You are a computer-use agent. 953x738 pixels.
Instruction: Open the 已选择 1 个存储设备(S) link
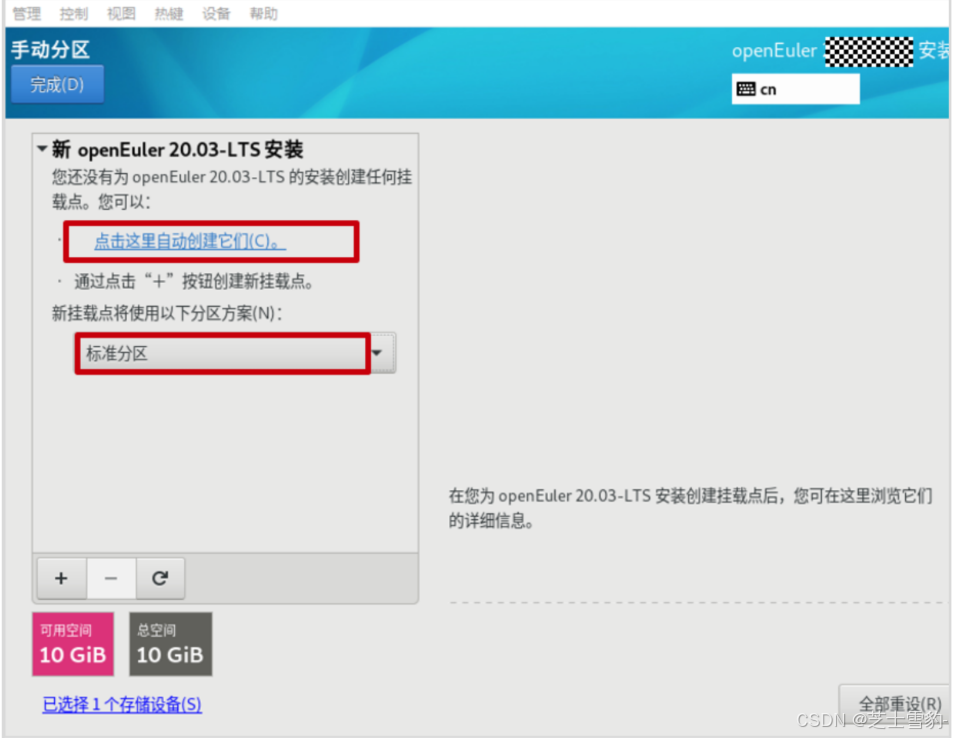(x=122, y=705)
